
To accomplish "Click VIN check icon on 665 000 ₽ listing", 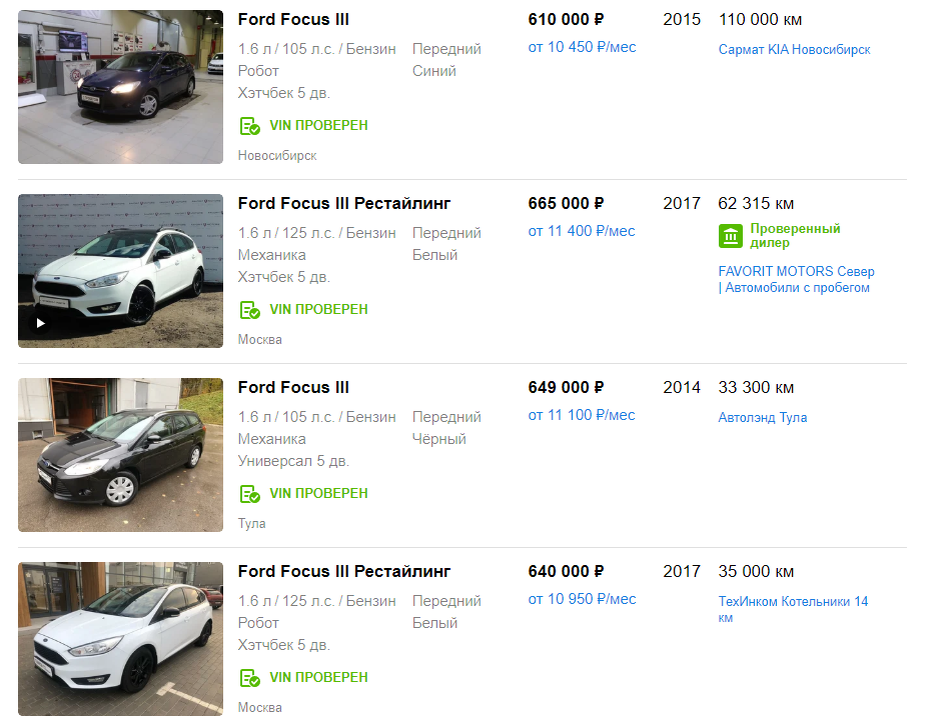I will 249,310.
